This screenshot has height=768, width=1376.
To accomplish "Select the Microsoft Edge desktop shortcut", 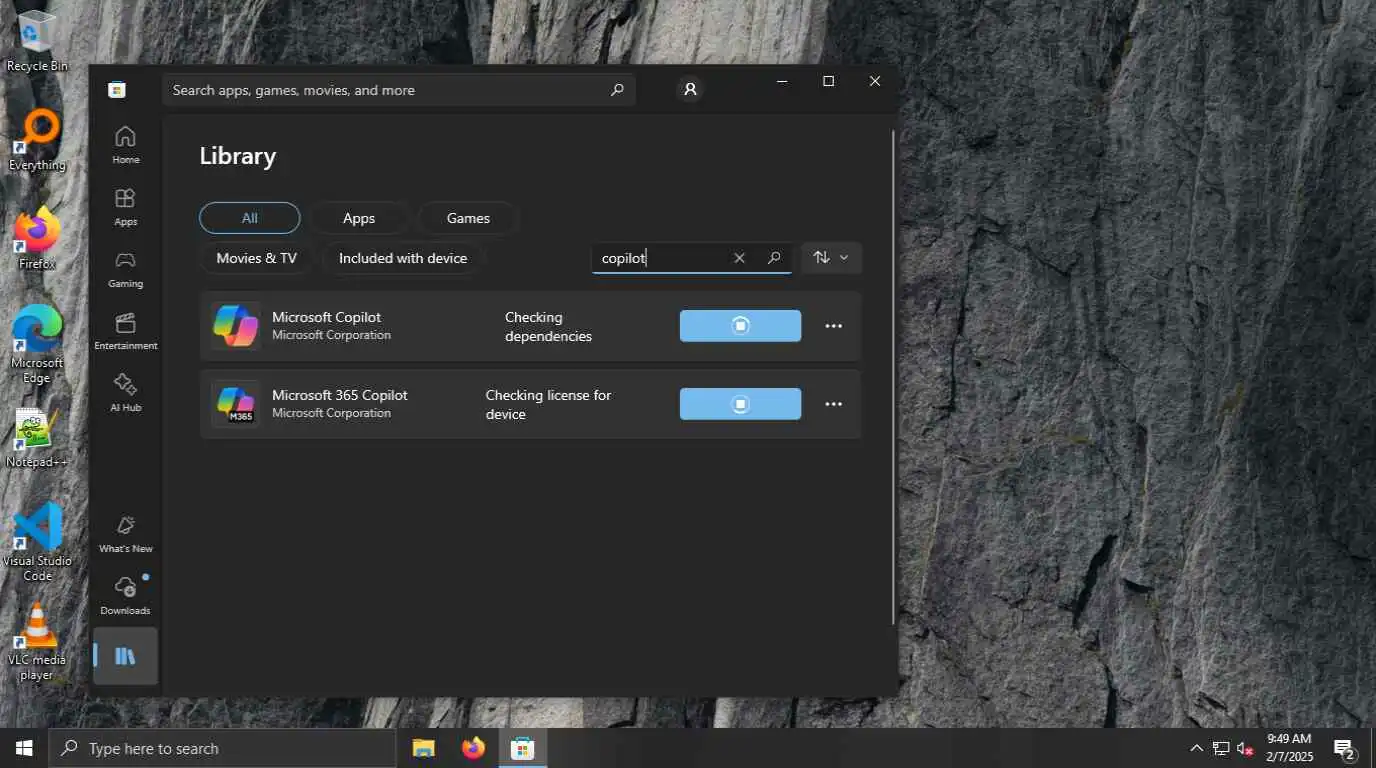I will [x=37, y=344].
